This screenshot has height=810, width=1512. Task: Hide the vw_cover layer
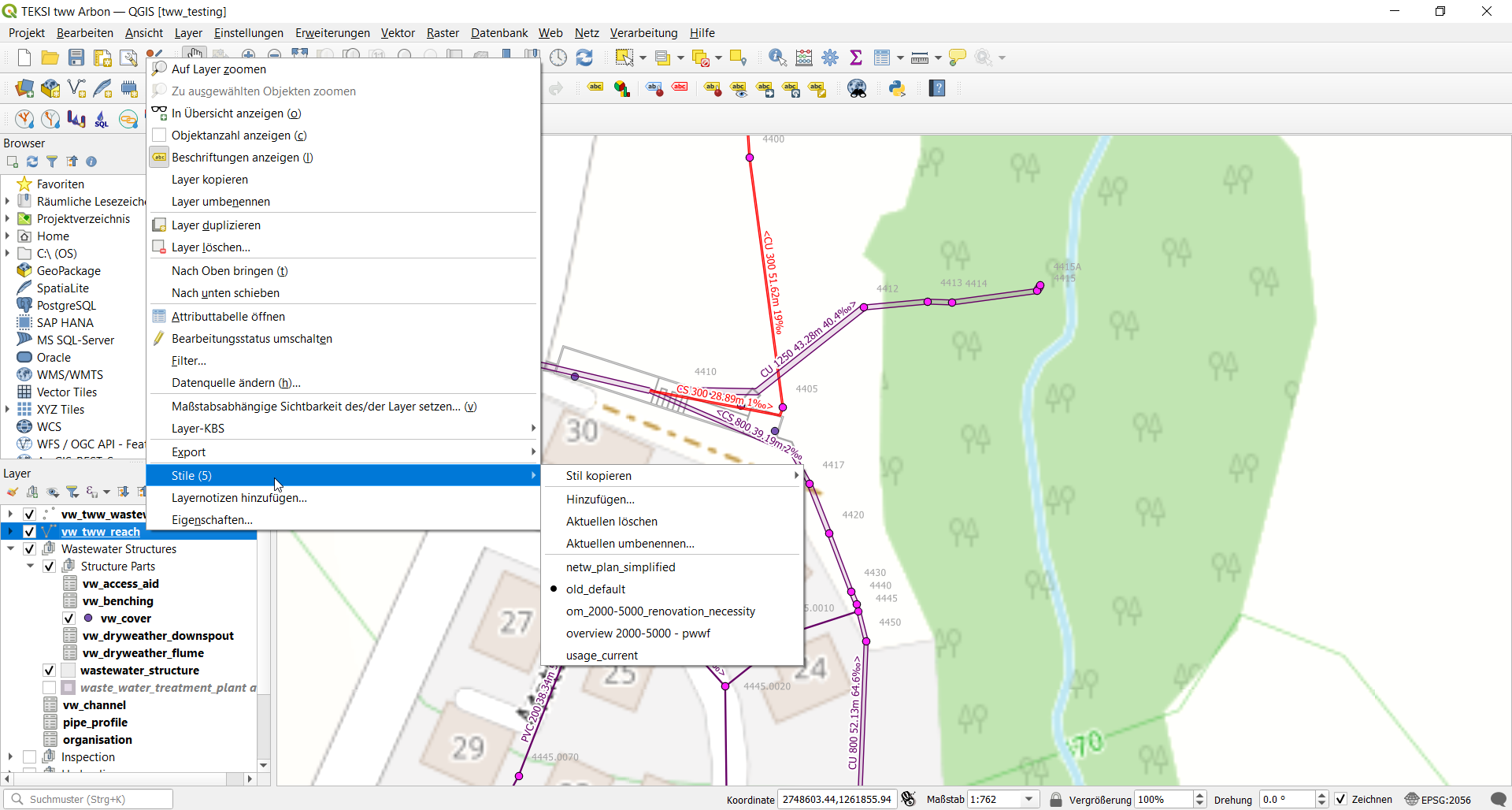69,619
